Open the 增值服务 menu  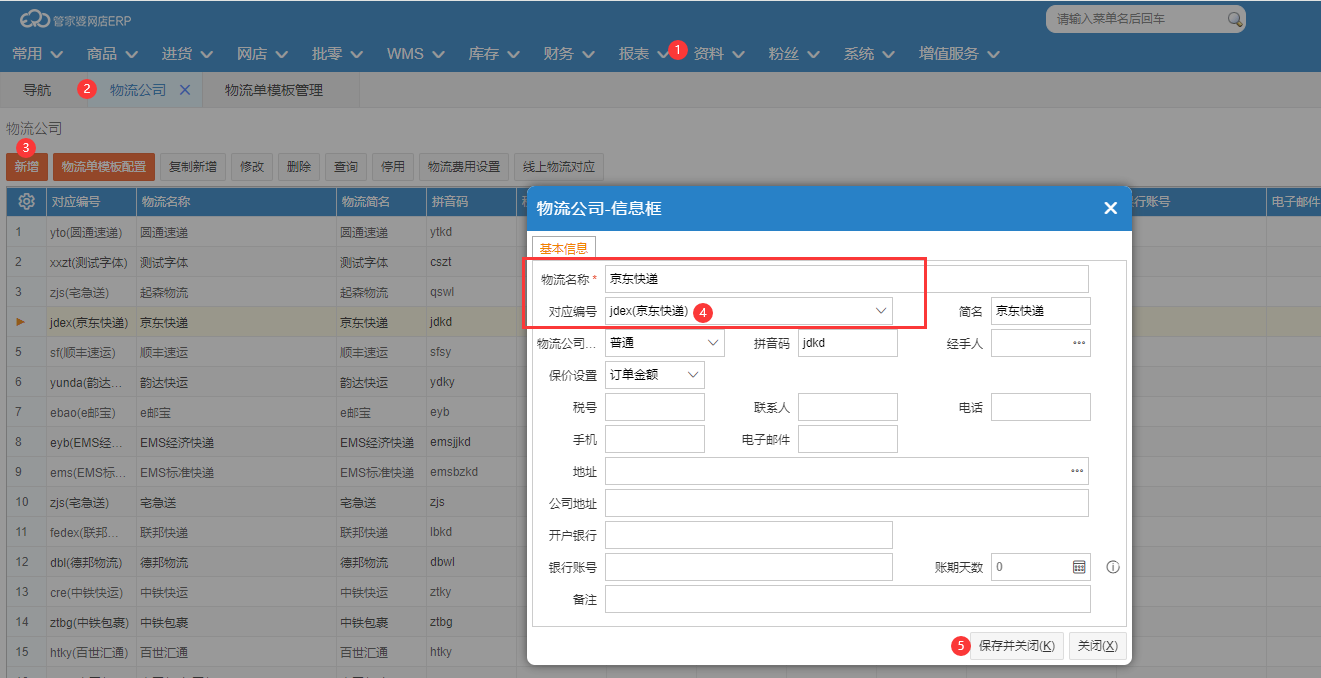[959, 54]
